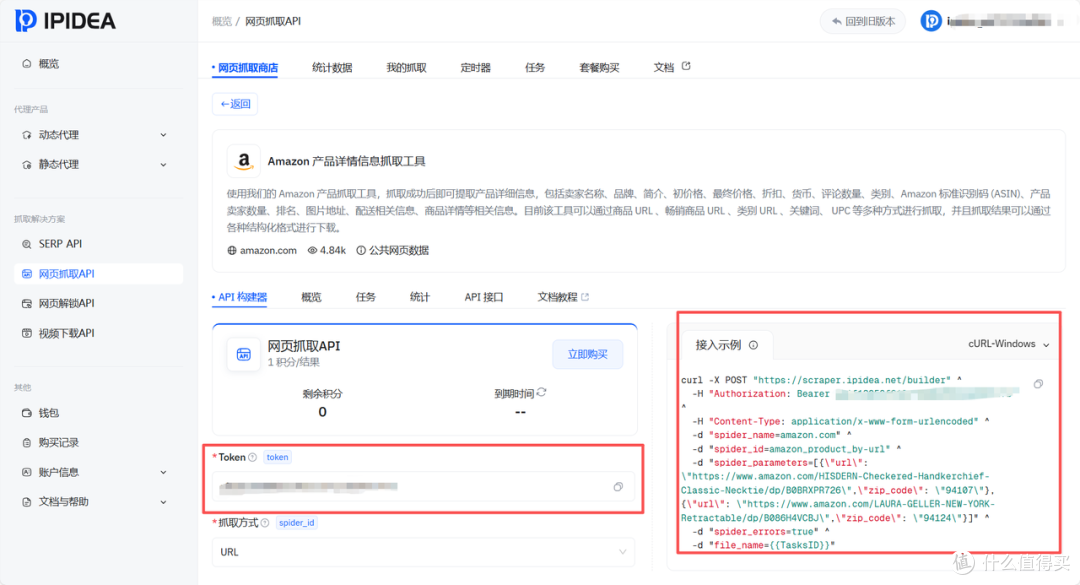The height and width of the screenshot is (585, 1080).
Task: Switch to the 网页抓取商店 tab
Action: [248, 68]
